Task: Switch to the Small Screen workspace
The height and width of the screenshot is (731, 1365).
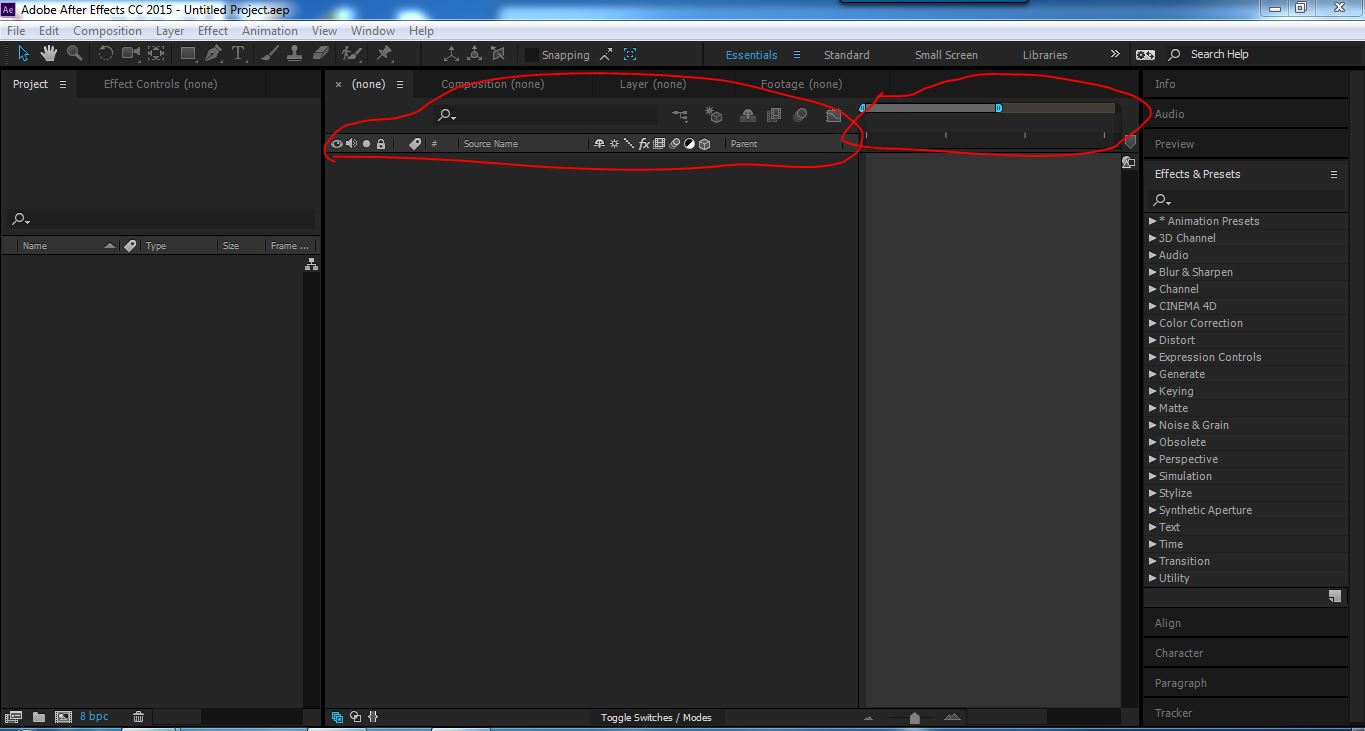Action: pos(946,55)
